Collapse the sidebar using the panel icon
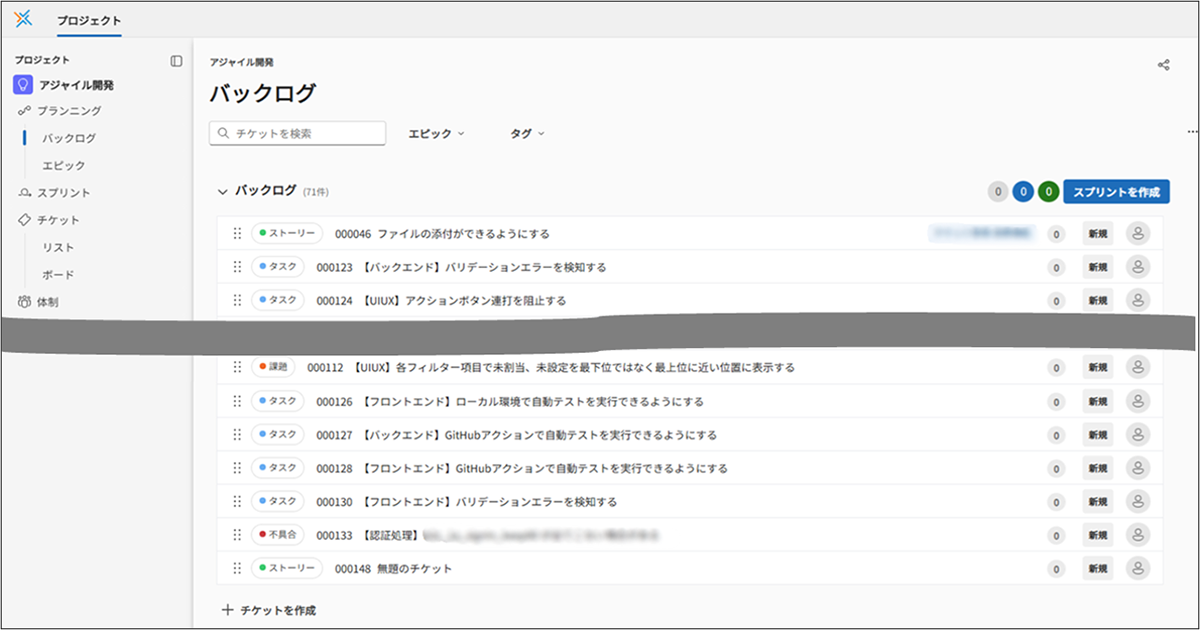The width and height of the screenshot is (1200, 630). (x=176, y=61)
